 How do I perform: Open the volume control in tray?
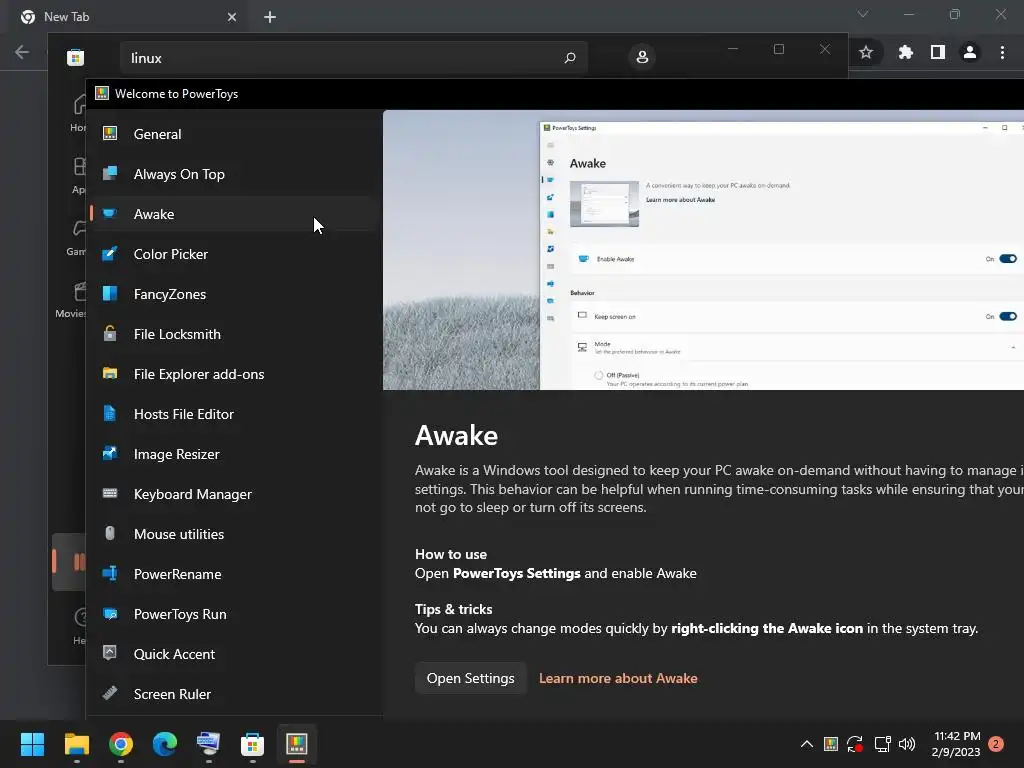coord(907,744)
